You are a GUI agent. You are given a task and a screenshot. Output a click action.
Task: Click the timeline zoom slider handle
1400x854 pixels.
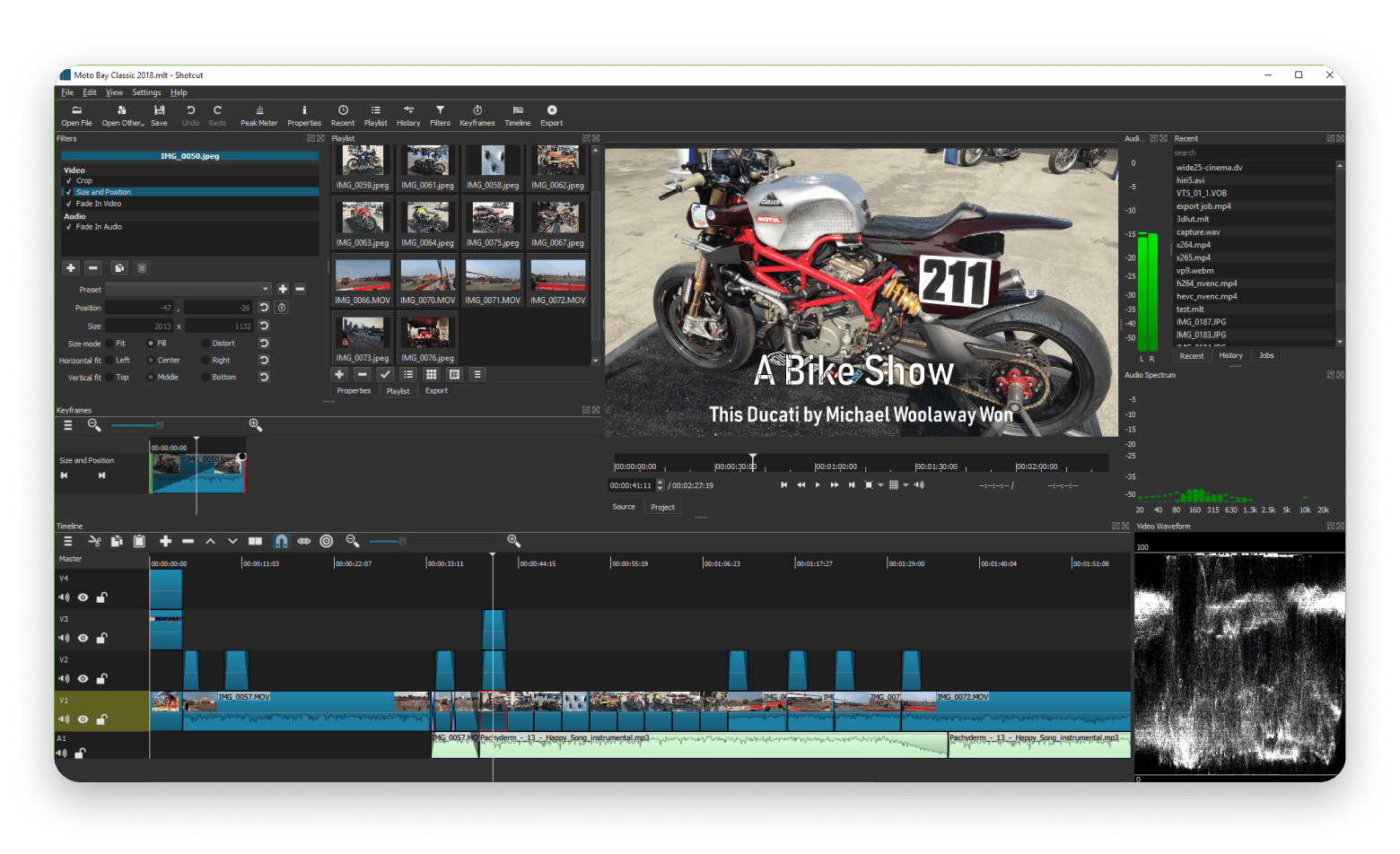click(x=403, y=541)
